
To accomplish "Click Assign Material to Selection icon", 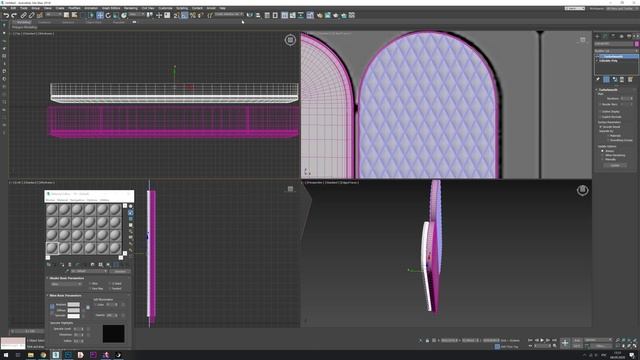I will pyautogui.click(x=62, y=264).
